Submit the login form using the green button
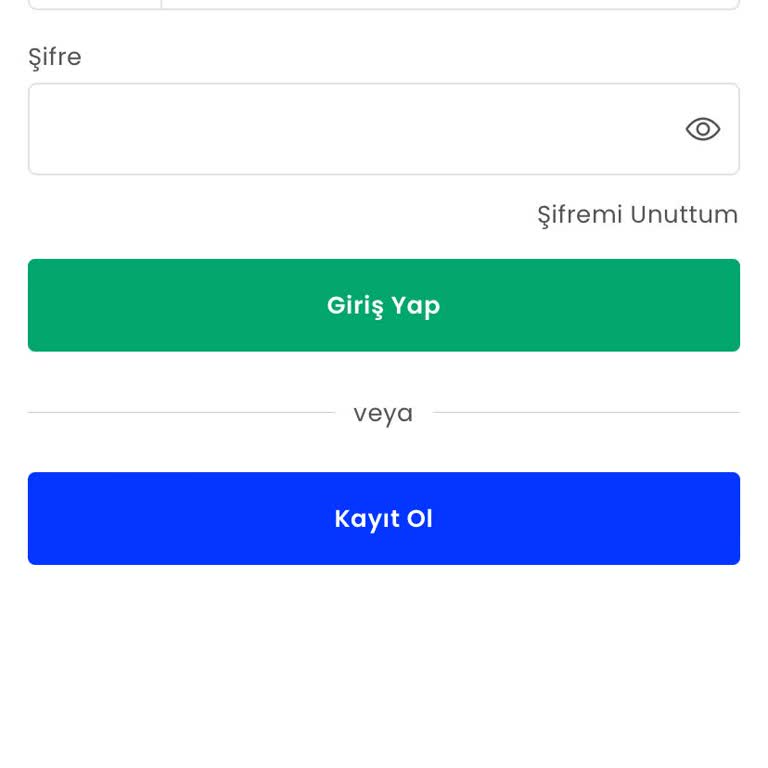 [384, 305]
